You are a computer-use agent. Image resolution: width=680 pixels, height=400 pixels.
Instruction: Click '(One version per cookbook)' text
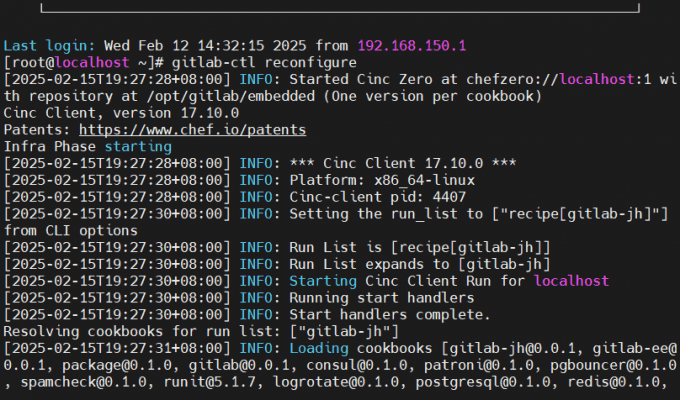(432, 96)
